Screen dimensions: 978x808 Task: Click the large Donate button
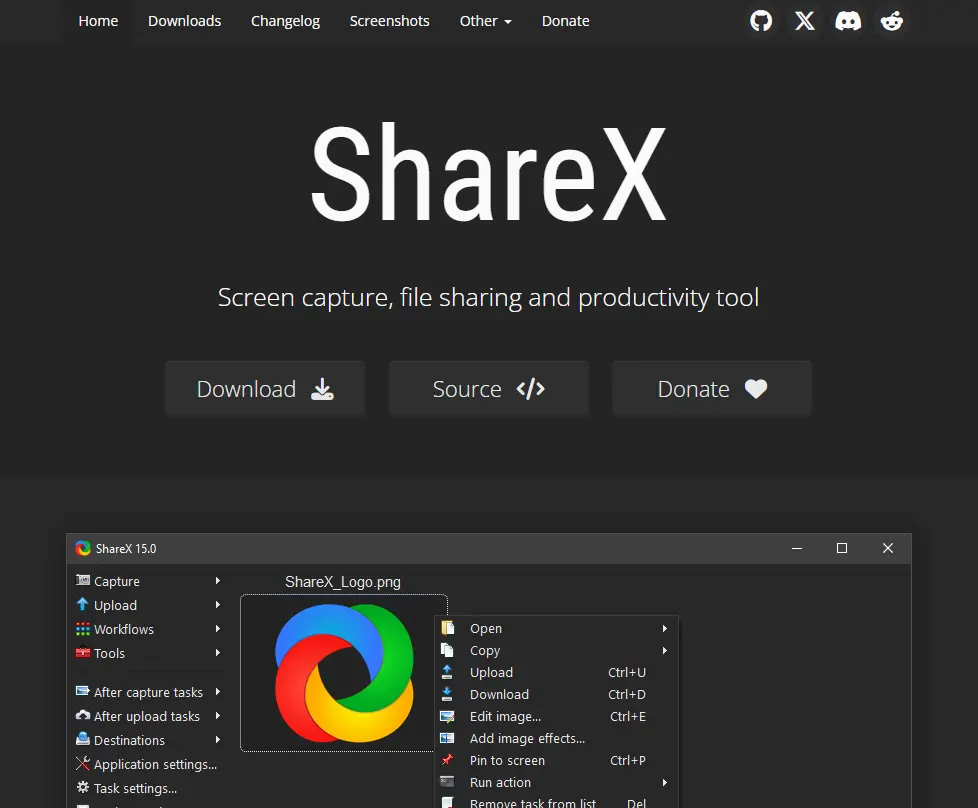tap(712, 389)
